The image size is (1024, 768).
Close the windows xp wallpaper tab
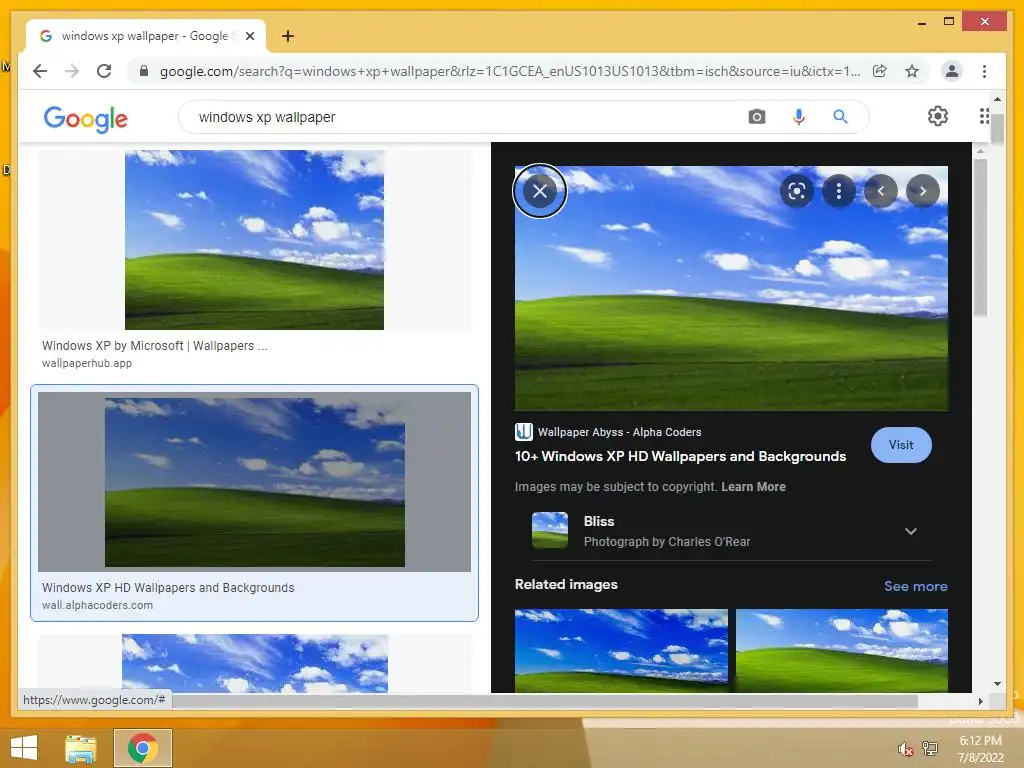[x=249, y=36]
